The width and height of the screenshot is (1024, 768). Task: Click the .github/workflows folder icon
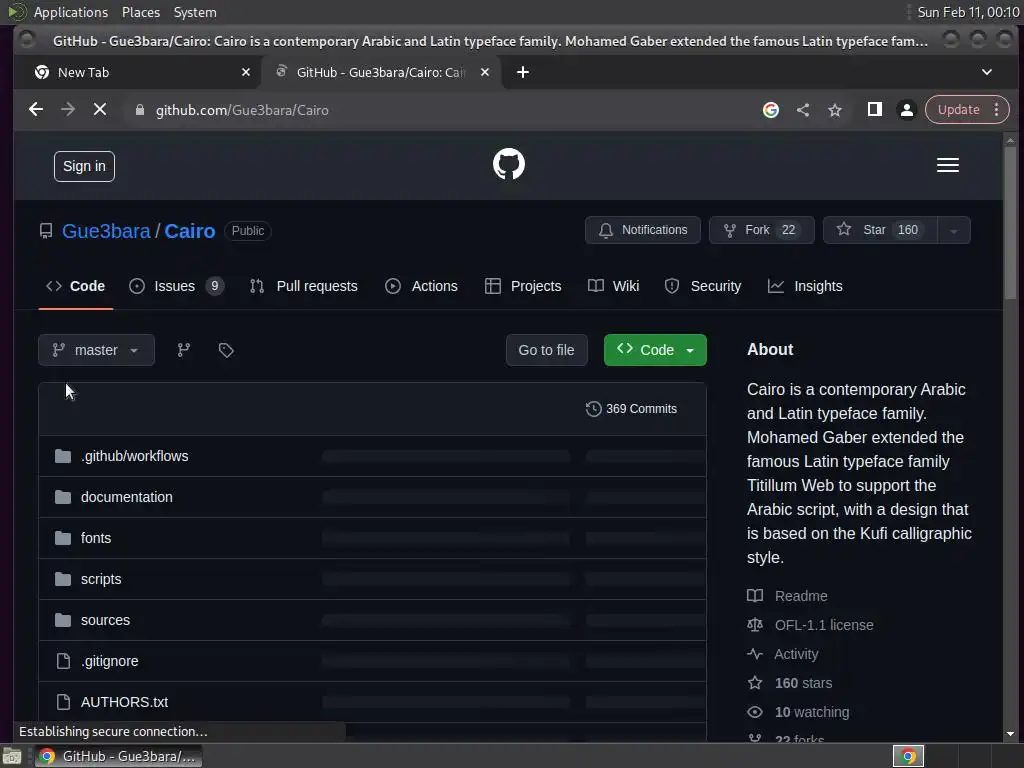coord(63,456)
